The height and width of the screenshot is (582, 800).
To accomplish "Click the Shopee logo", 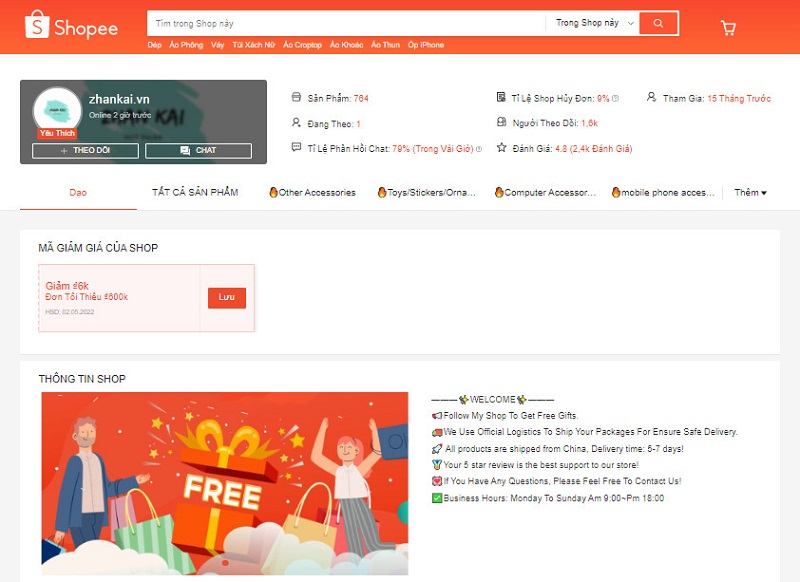I will coord(71,27).
